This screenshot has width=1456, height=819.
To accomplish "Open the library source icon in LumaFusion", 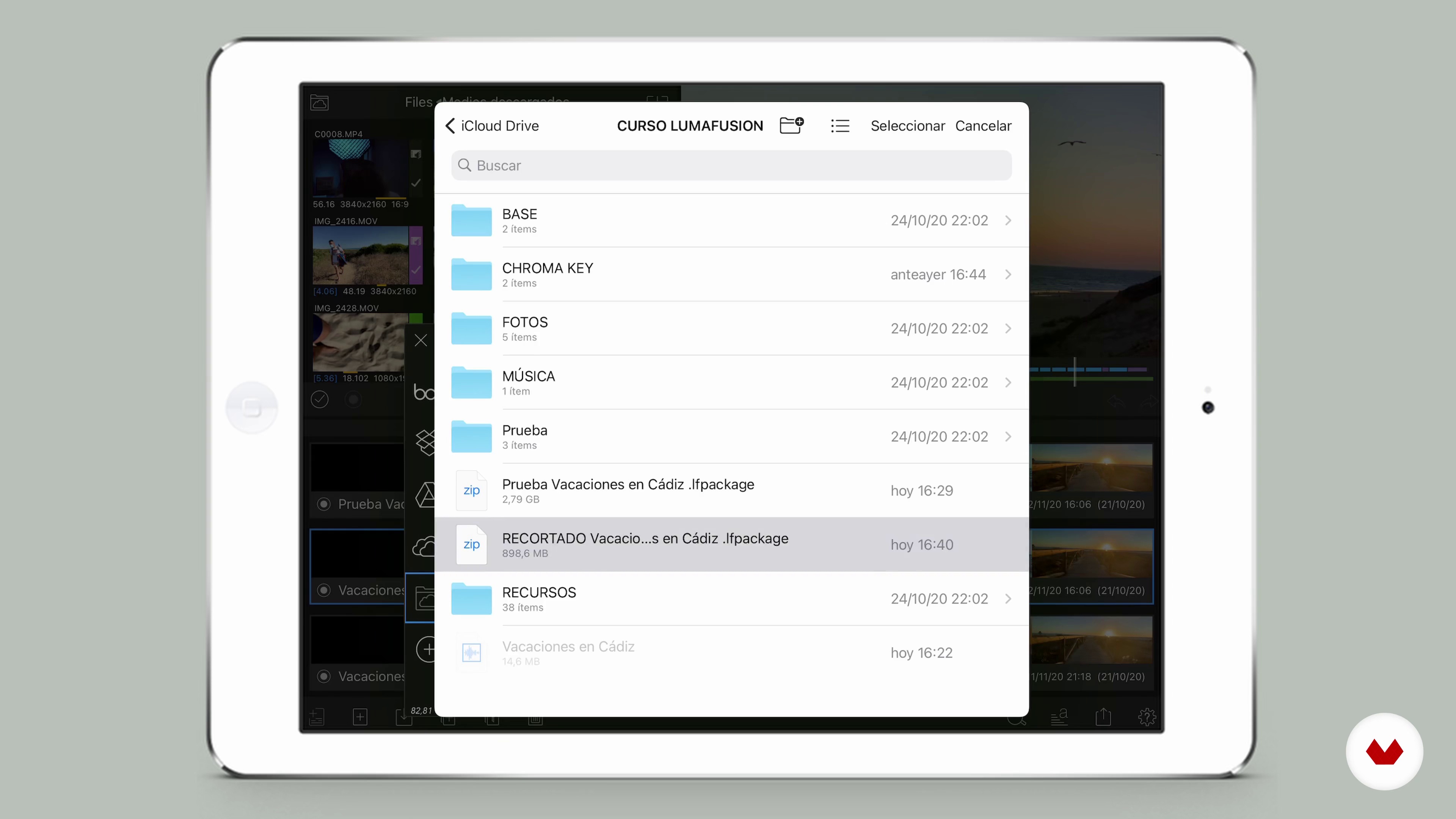I will click(319, 102).
